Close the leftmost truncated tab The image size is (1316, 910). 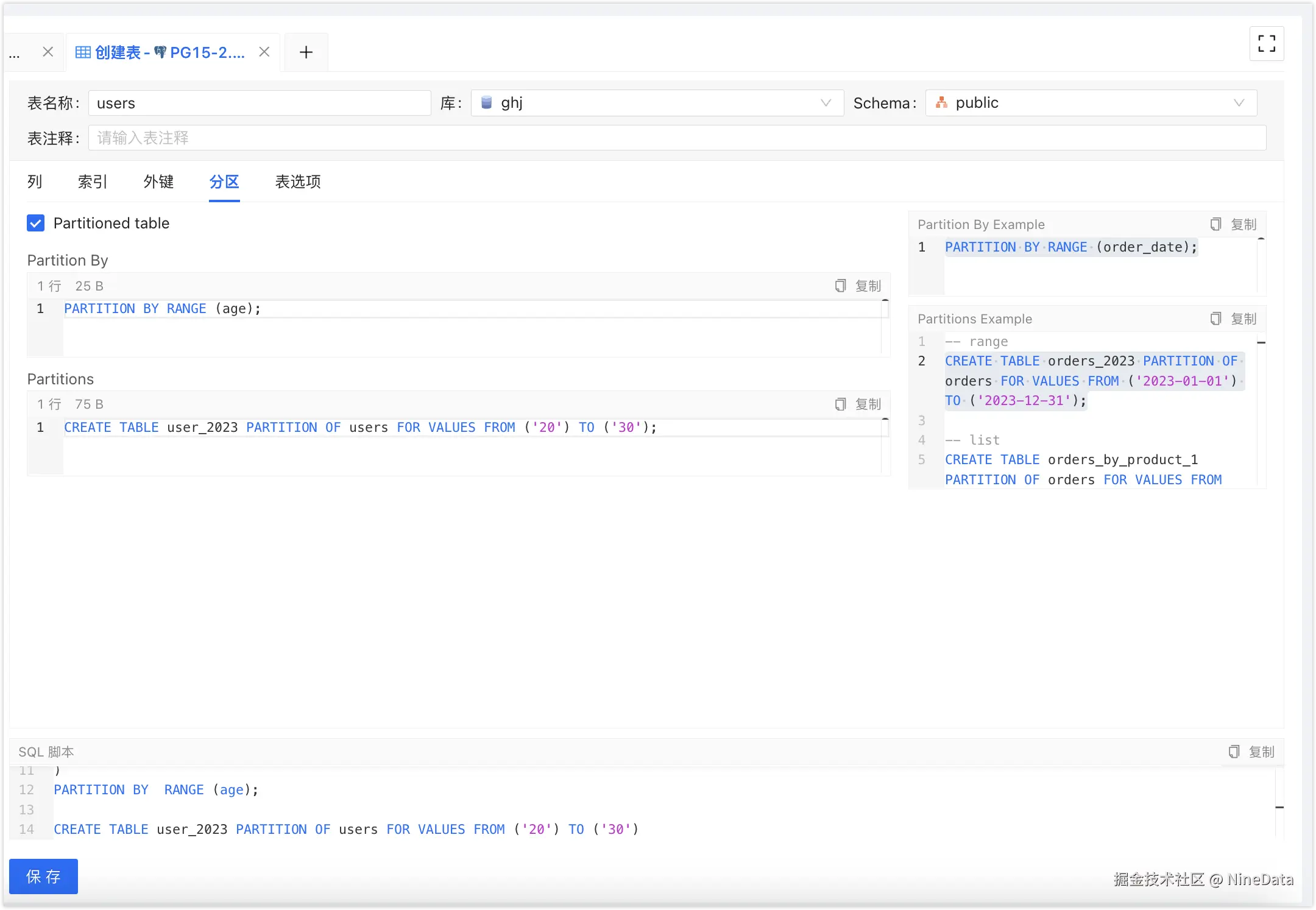point(48,52)
